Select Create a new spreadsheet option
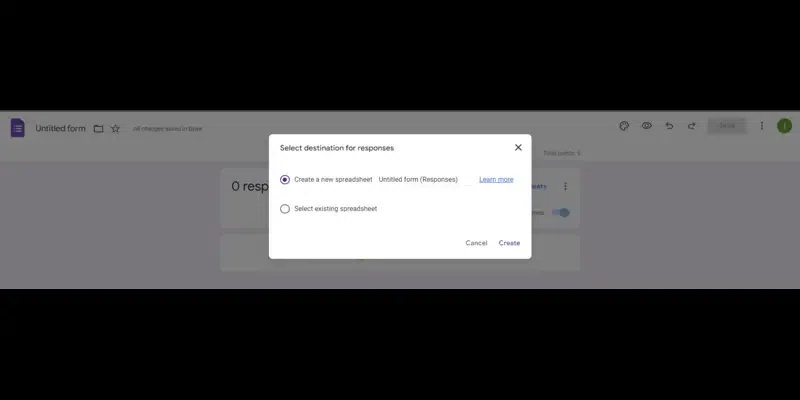Image resolution: width=800 pixels, height=400 pixels. pos(285,180)
